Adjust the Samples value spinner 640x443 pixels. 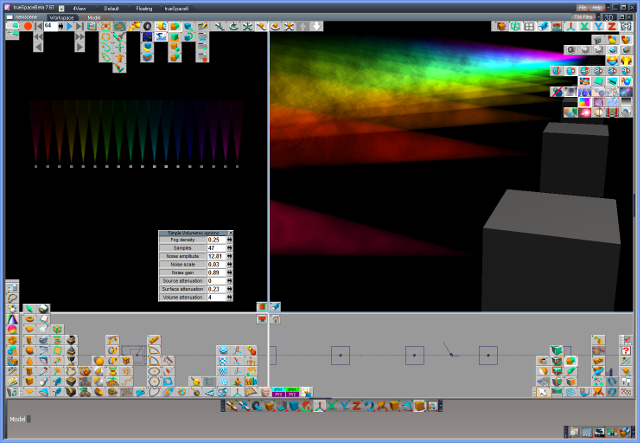click(x=229, y=248)
